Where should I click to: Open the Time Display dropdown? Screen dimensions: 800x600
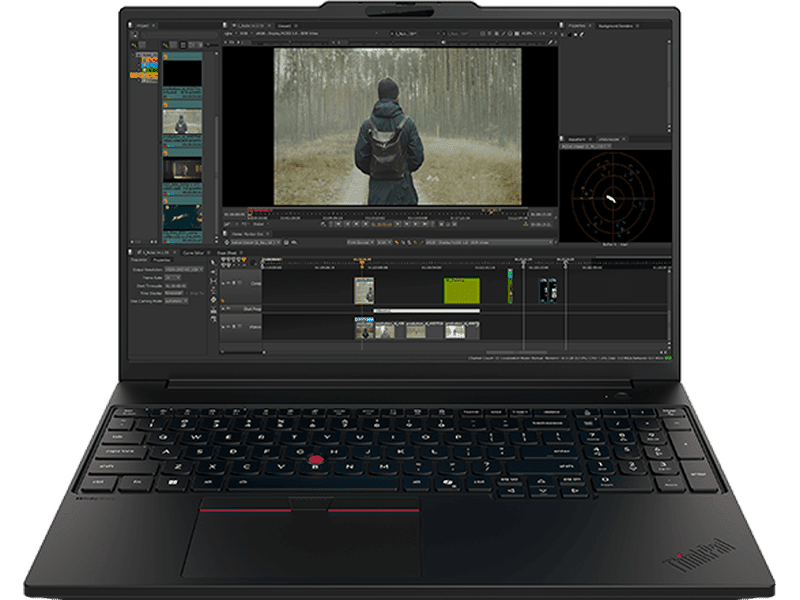(174, 293)
